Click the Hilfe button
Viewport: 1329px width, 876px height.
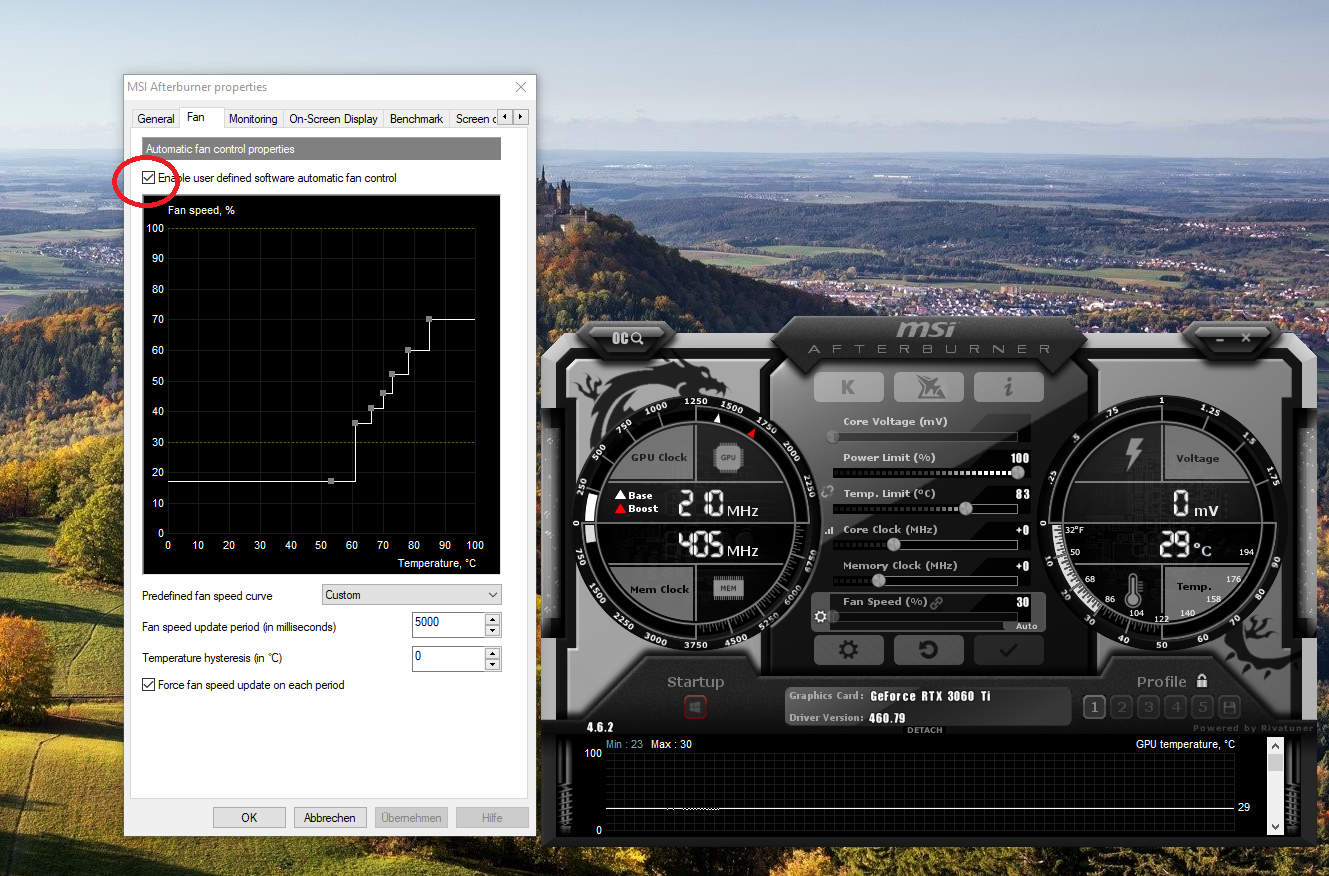(x=492, y=818)
